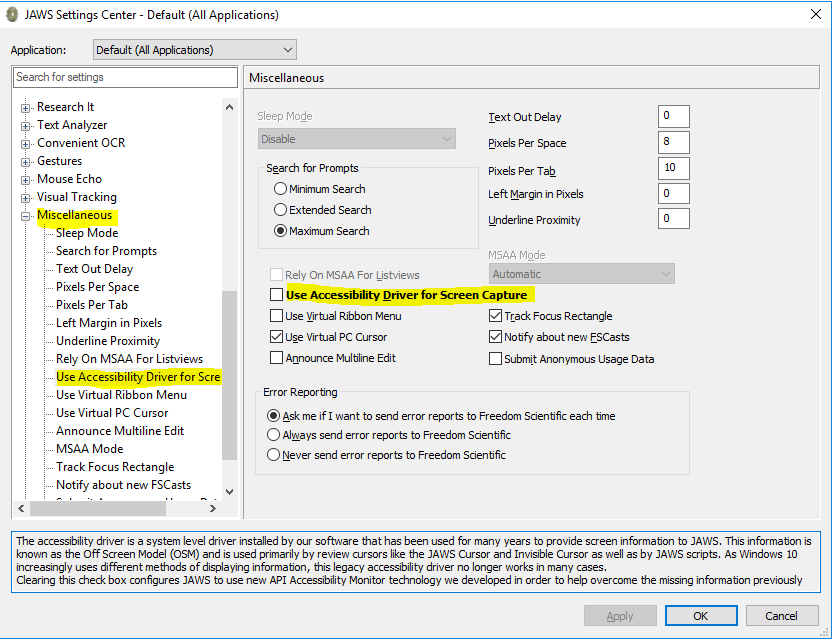This screenshot has width=832, height=641.
Task: Expand the Visual Tracking tree node
Action: 24,197
